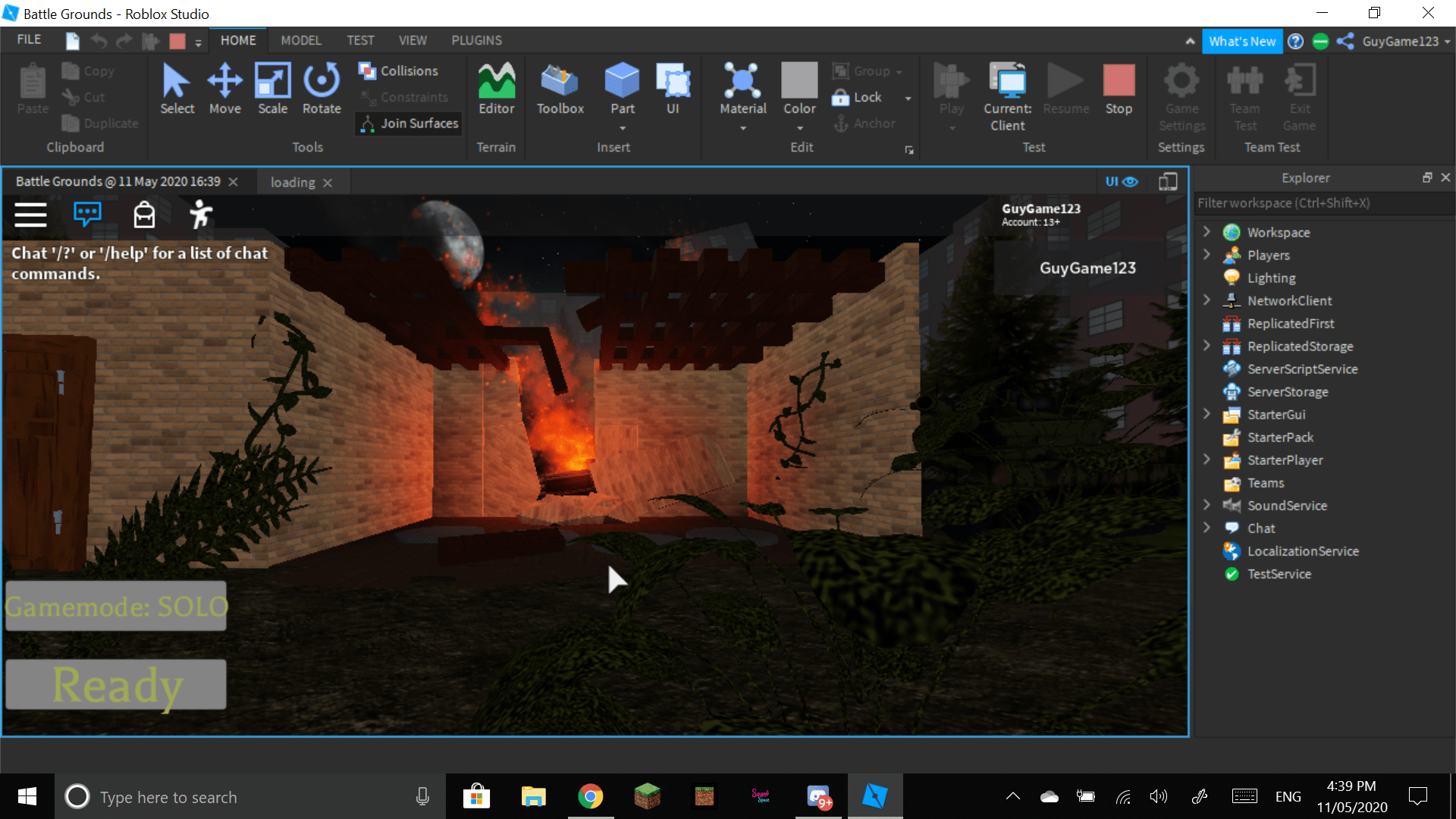Viewport: 1456px width, 819px height.
Task: Click the new file icon in quick access bar
Action: tap(72, 41)
